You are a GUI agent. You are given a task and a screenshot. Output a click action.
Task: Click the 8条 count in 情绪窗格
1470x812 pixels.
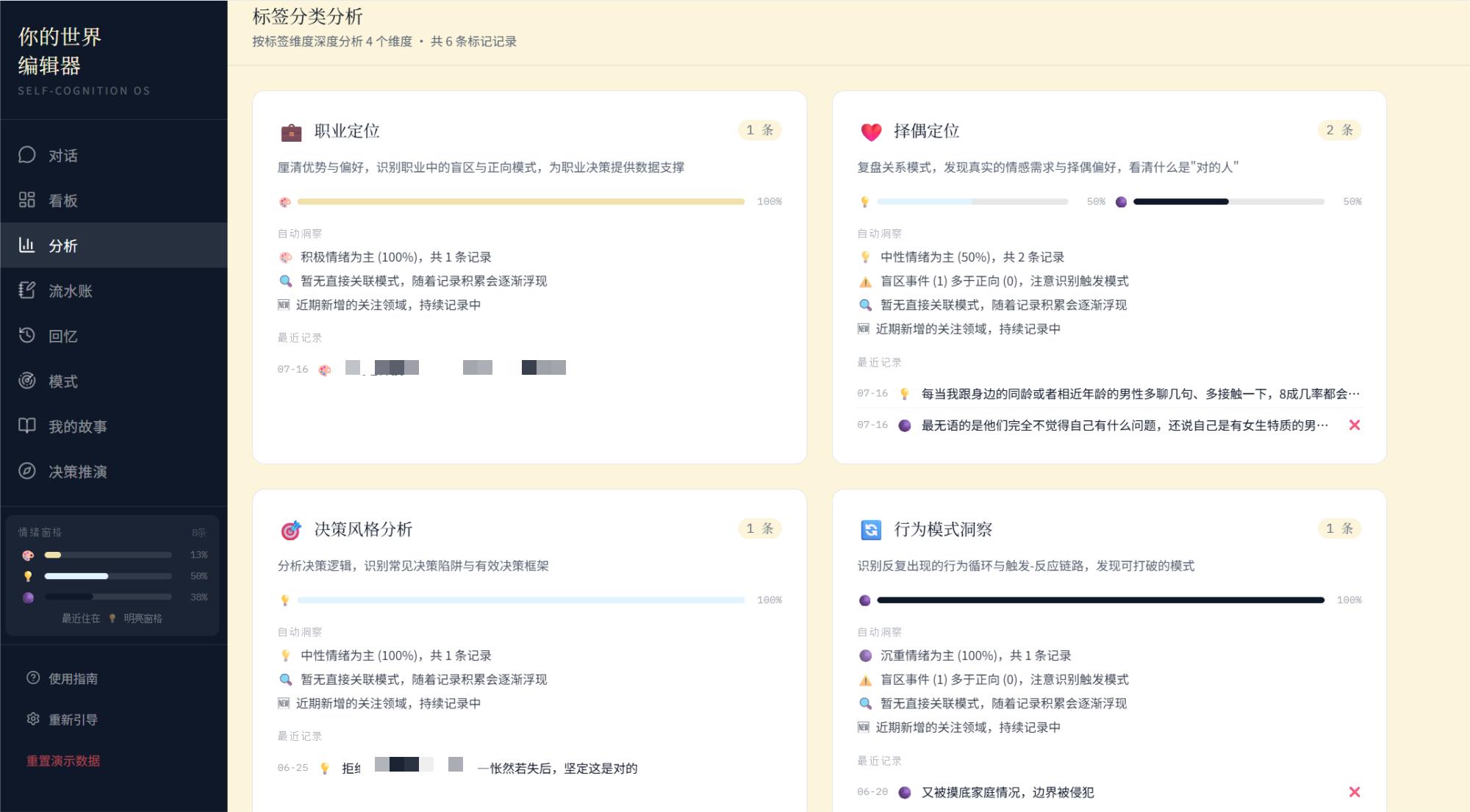coord(199,532)
